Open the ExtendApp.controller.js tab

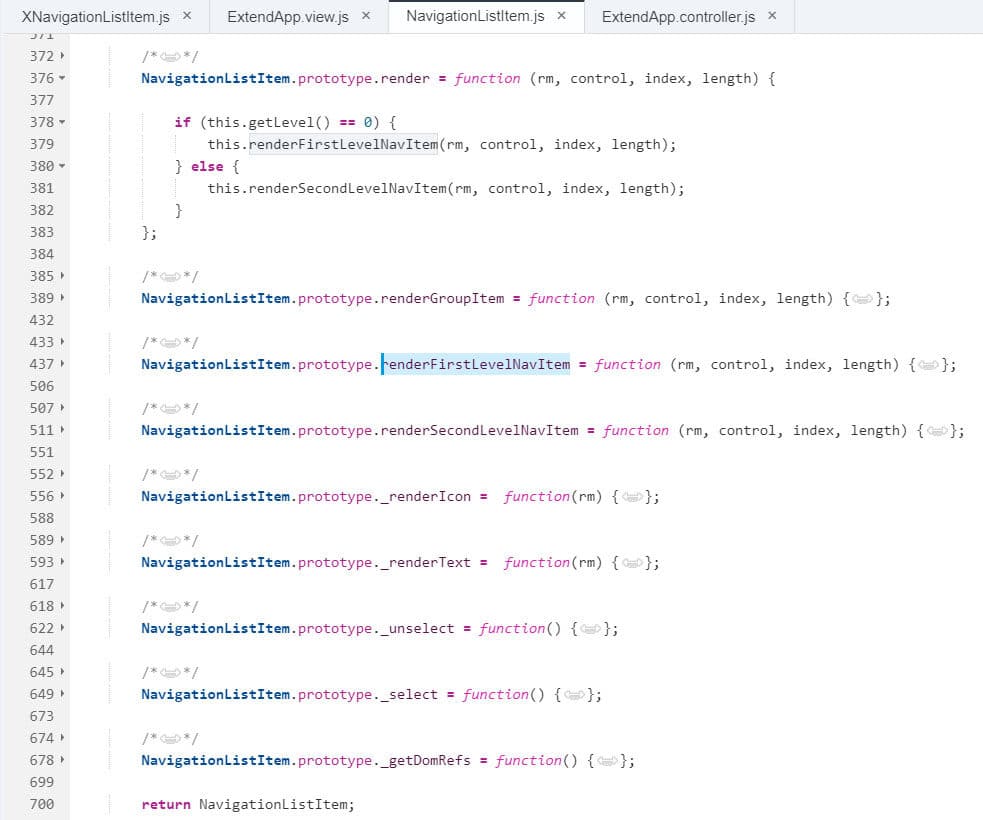(678, 16)
